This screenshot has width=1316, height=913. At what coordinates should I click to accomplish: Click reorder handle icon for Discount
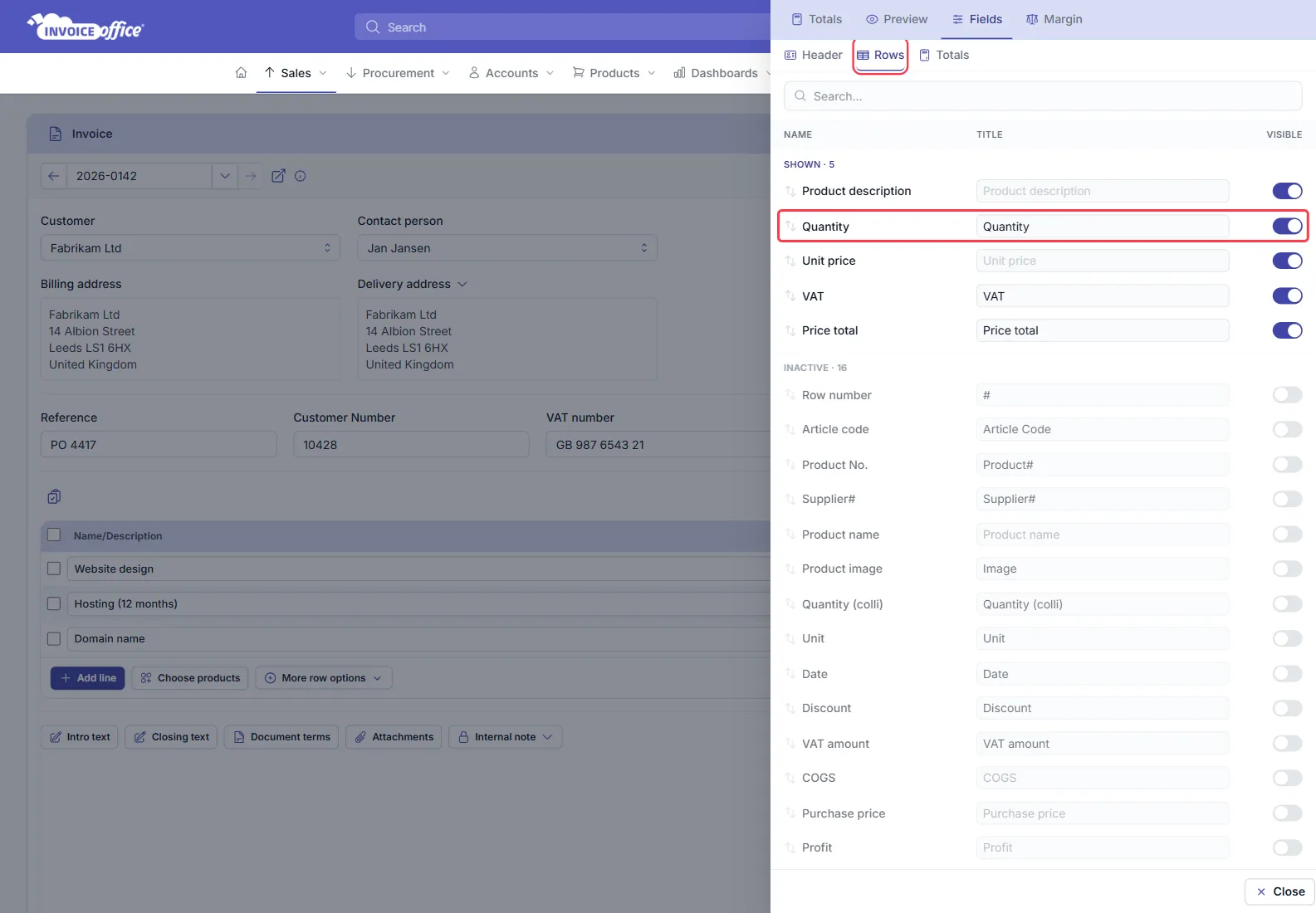click(x=790, y=708)
